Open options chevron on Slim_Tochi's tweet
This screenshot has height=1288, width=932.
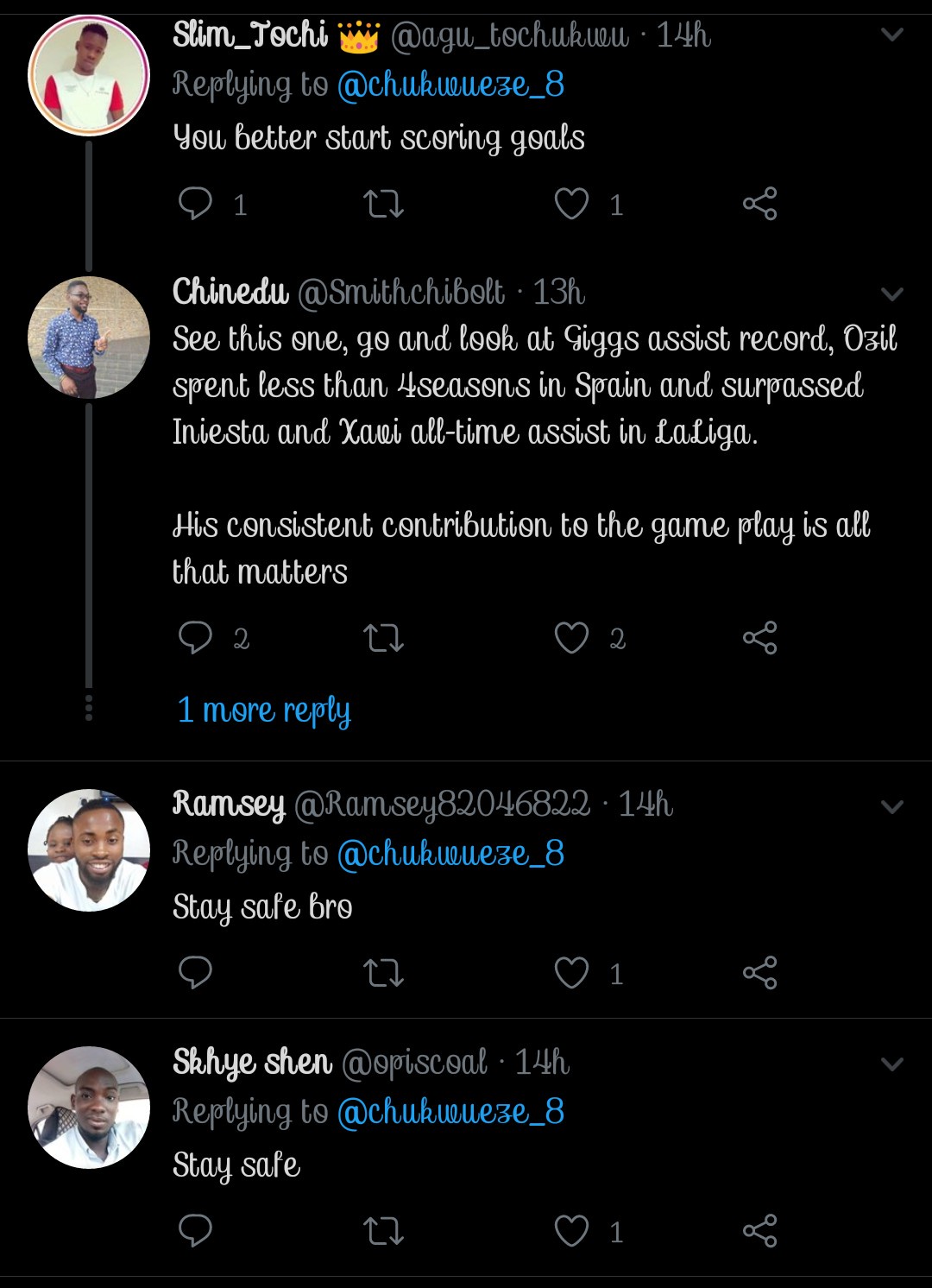(x=891, y=35)
